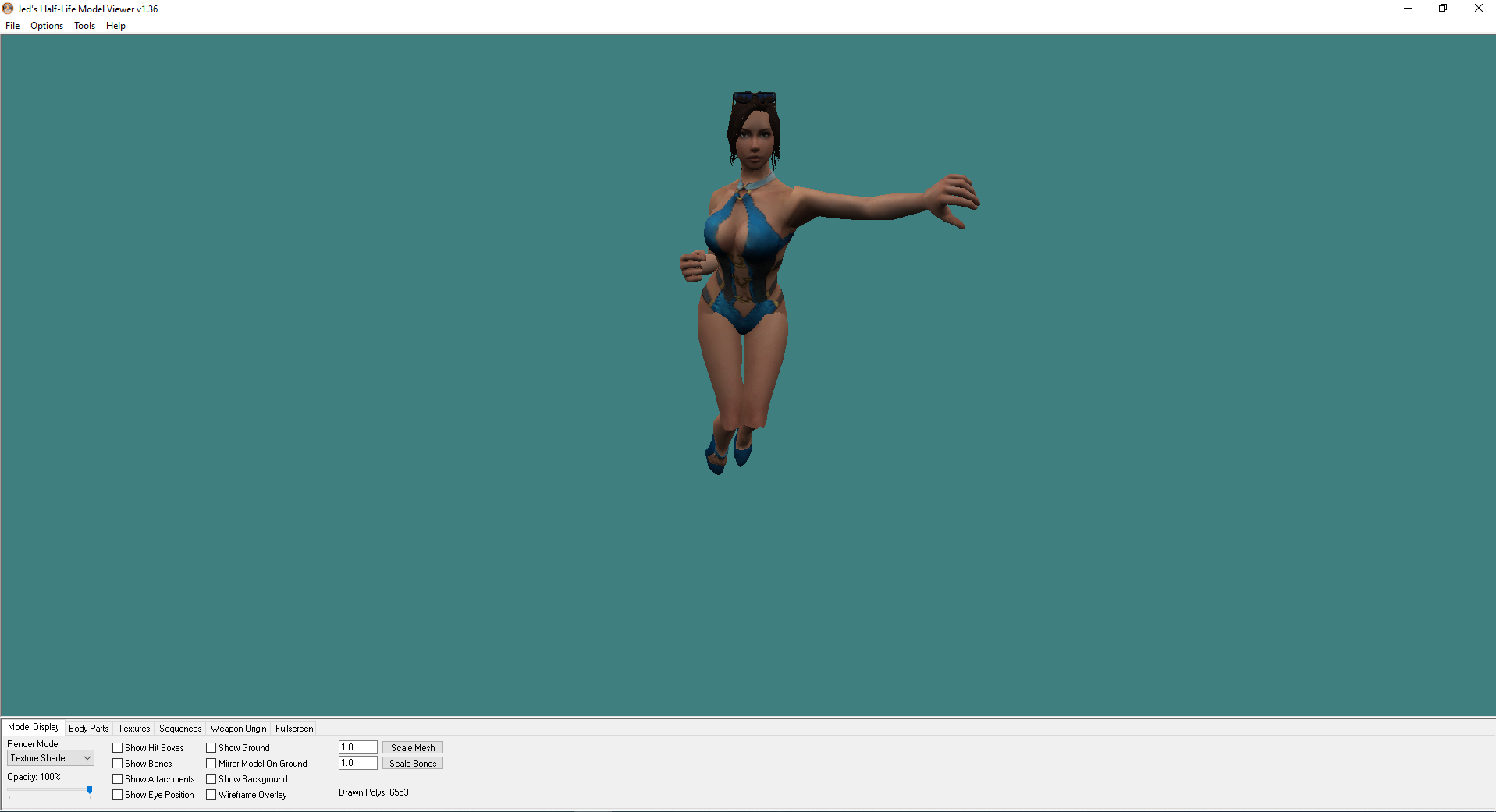Open the Help menu

click(115, 26)
